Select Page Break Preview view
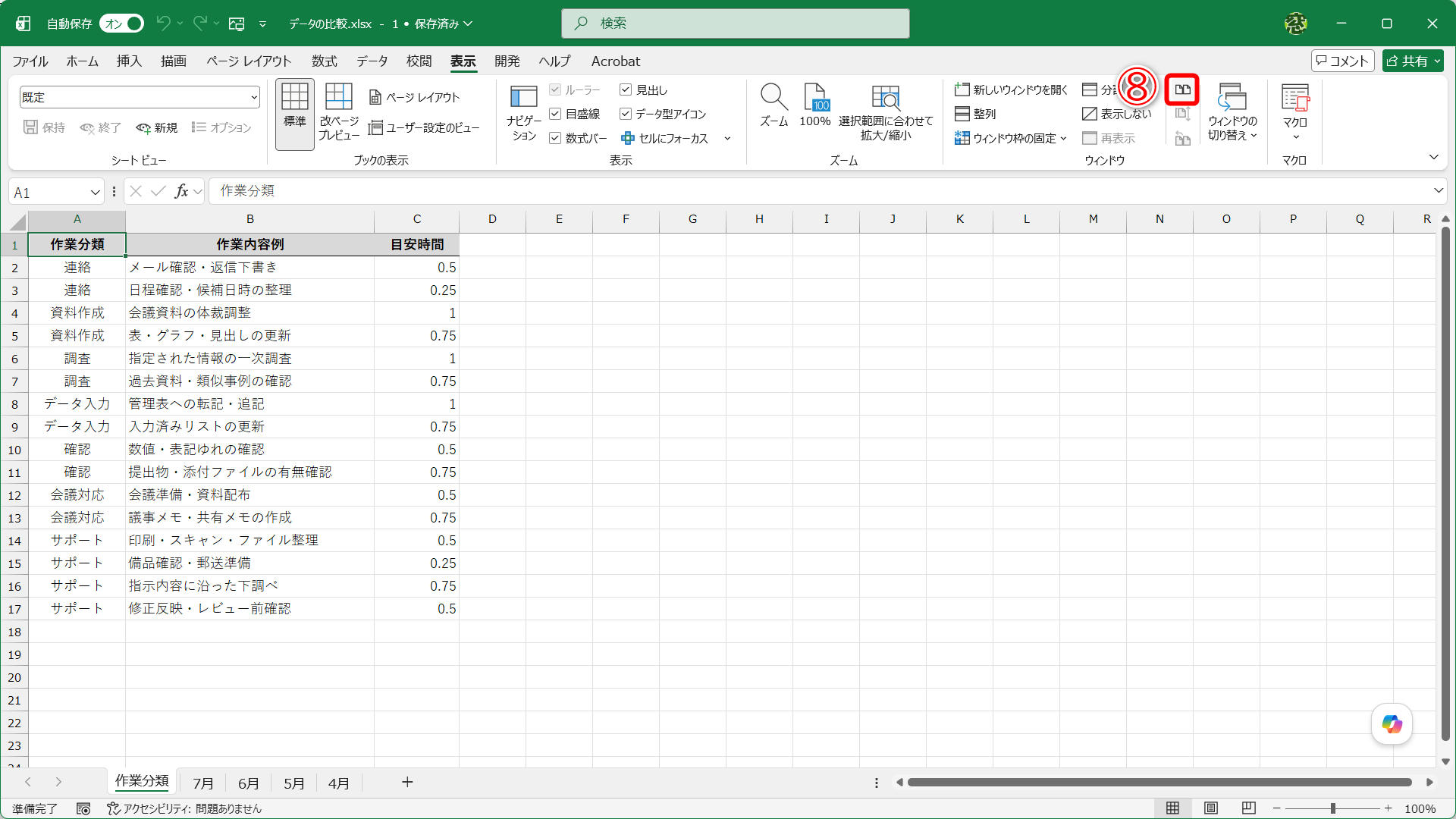 (x=339, y=112)
